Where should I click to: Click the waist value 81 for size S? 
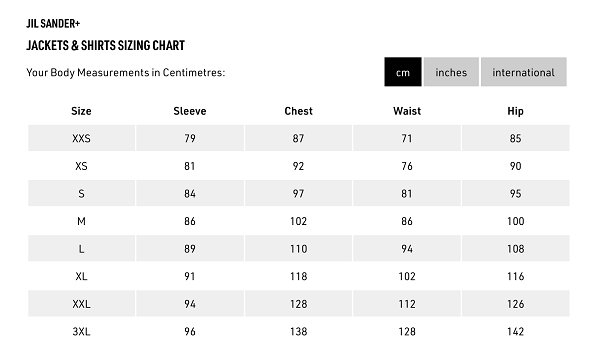tap(407, 194)
